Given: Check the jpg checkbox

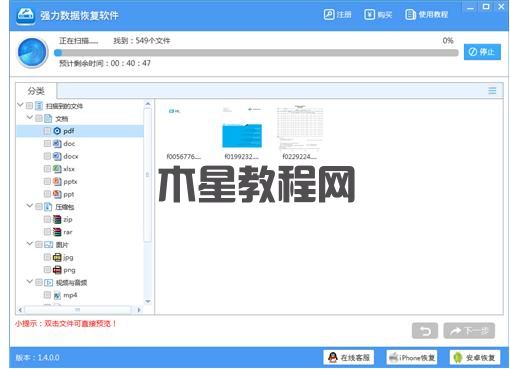Looking at the screenshot, I should [47, 257].
